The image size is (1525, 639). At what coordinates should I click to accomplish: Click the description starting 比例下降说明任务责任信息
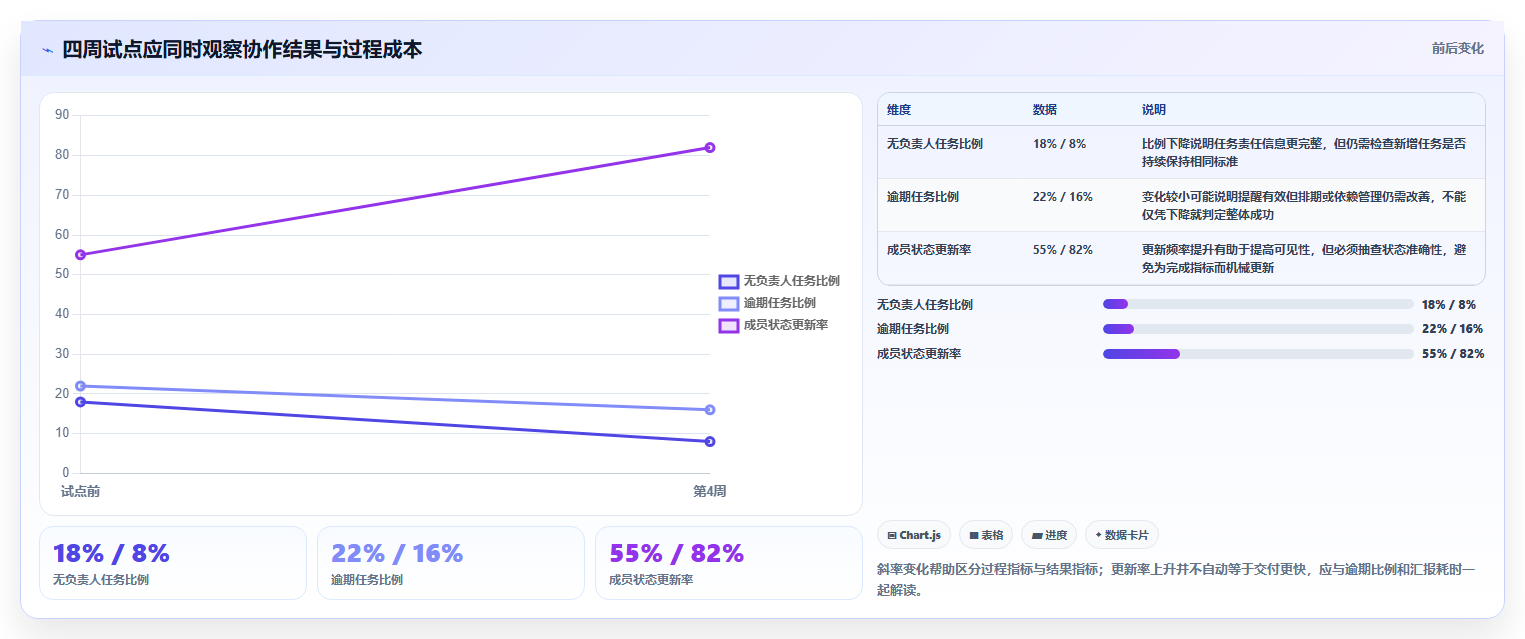point(1304,152)
